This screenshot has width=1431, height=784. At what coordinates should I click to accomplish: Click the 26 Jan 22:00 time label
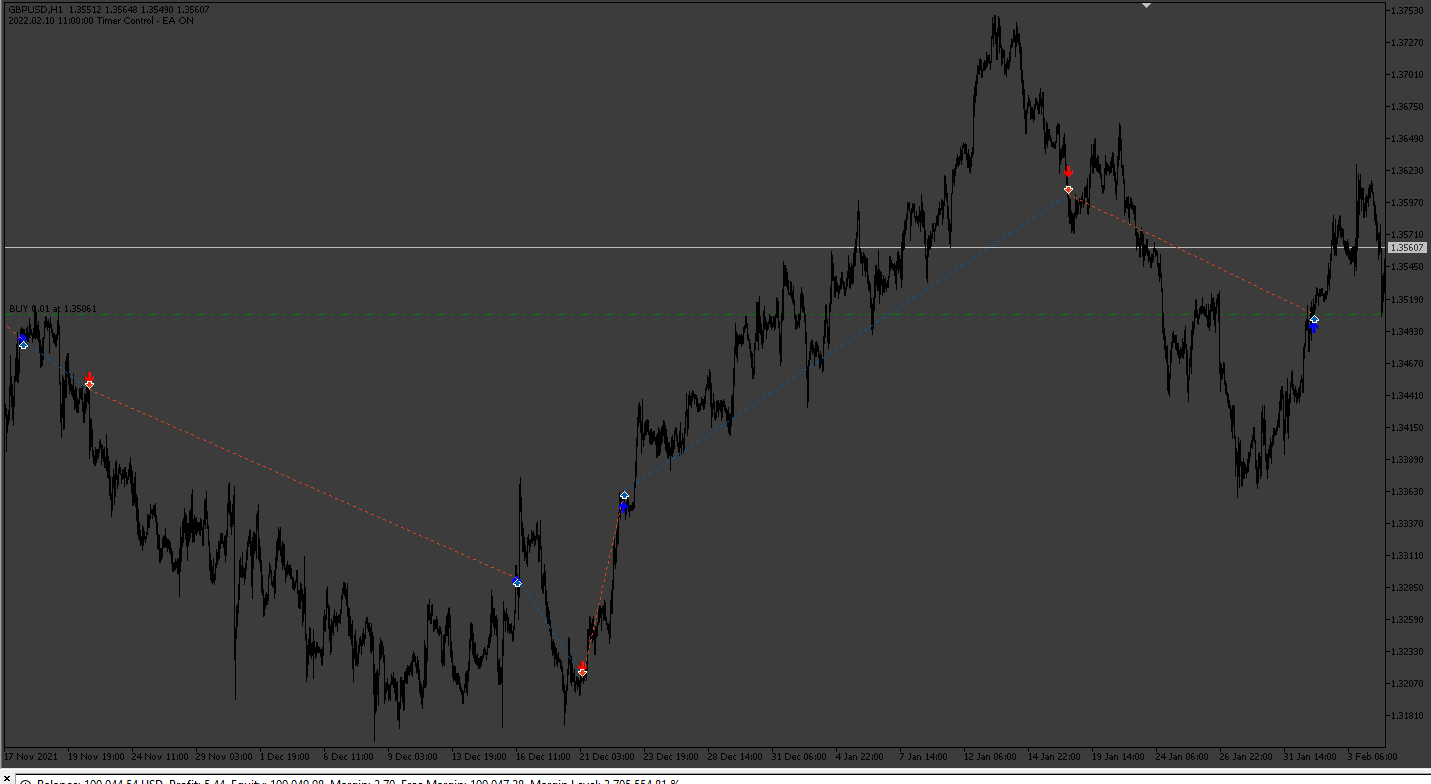click(x=1245, y=756)
